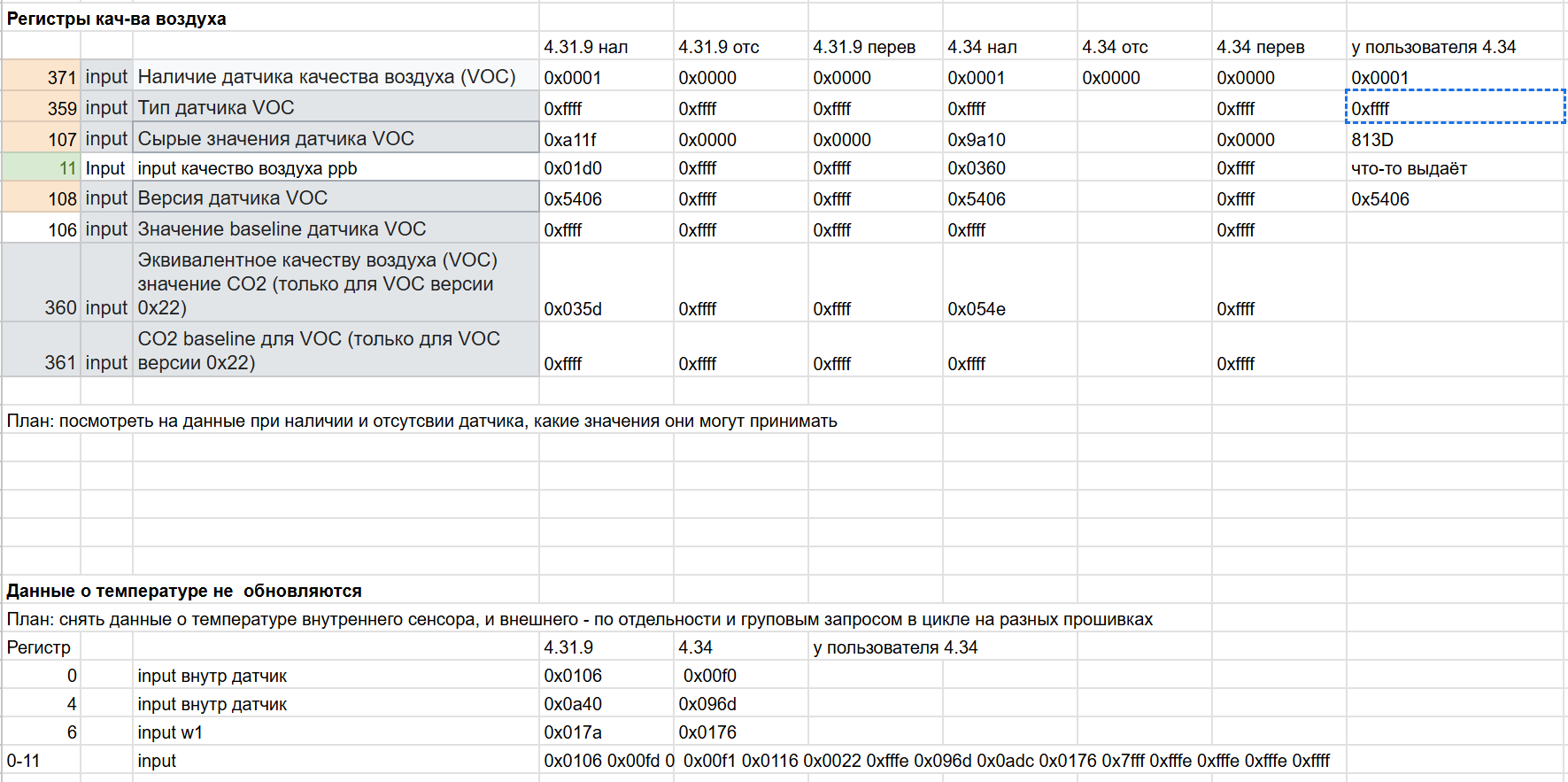Click the 'что-то выдаёт' cell
The image size is (1568, 782).
coord(1409,168)
